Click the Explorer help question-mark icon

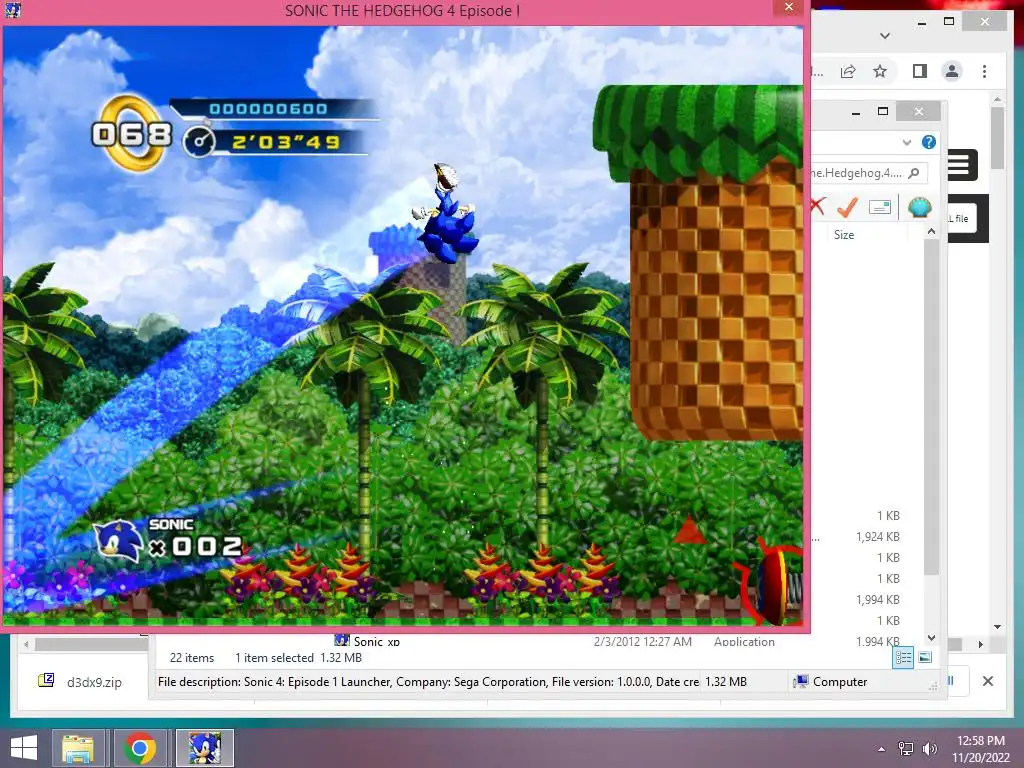click(929, 142)
